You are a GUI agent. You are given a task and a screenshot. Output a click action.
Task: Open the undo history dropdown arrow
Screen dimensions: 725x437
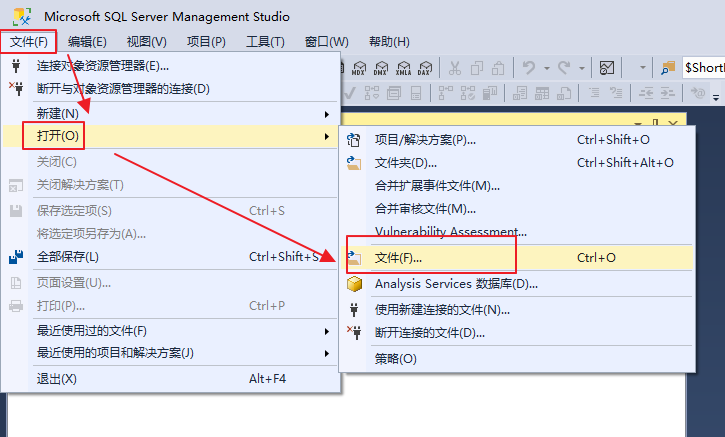pos(546,68)
